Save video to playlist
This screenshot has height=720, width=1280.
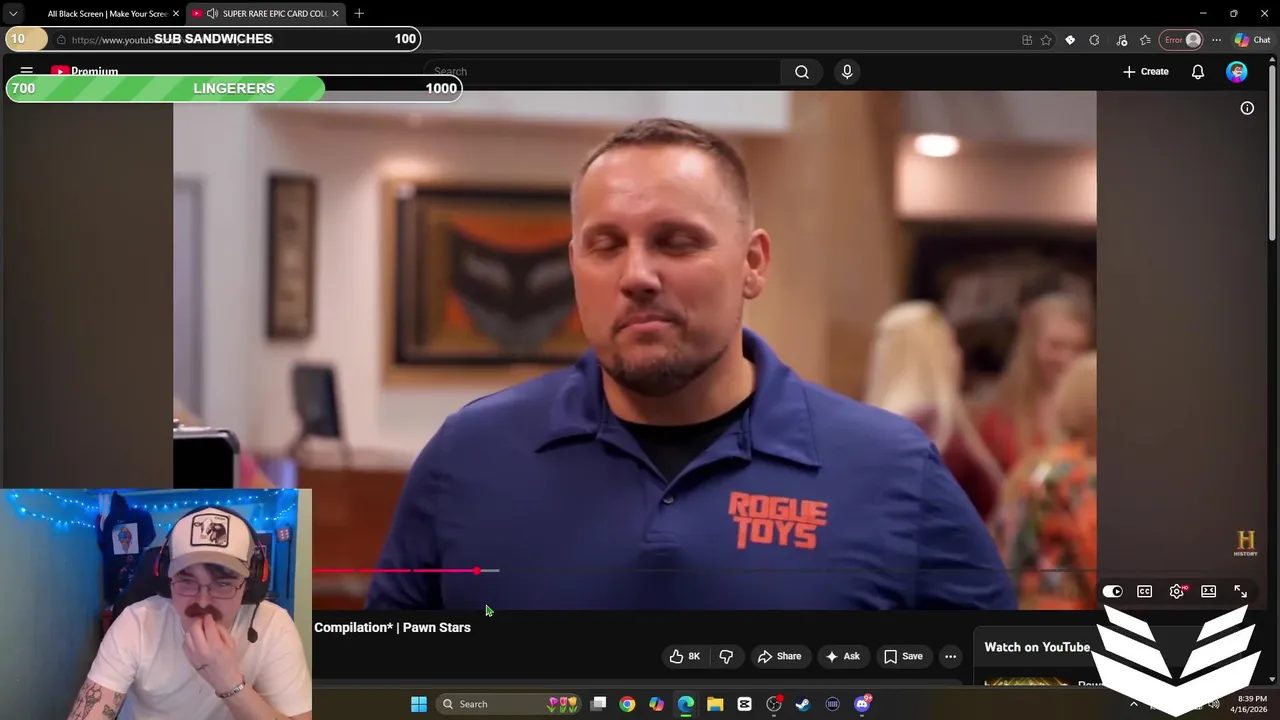(903, 656)
